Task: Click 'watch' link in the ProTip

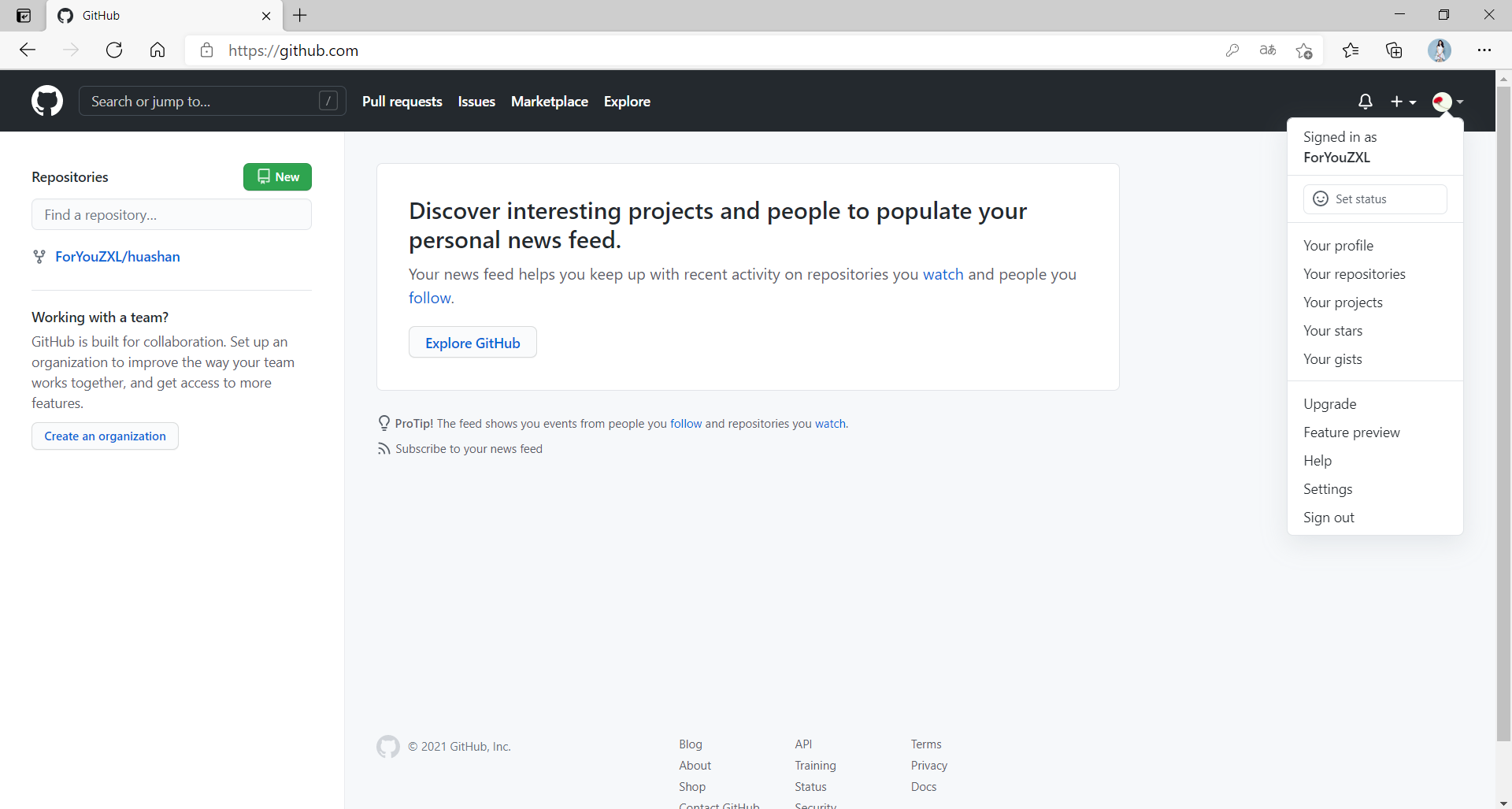Action: [x=830, y=424]
